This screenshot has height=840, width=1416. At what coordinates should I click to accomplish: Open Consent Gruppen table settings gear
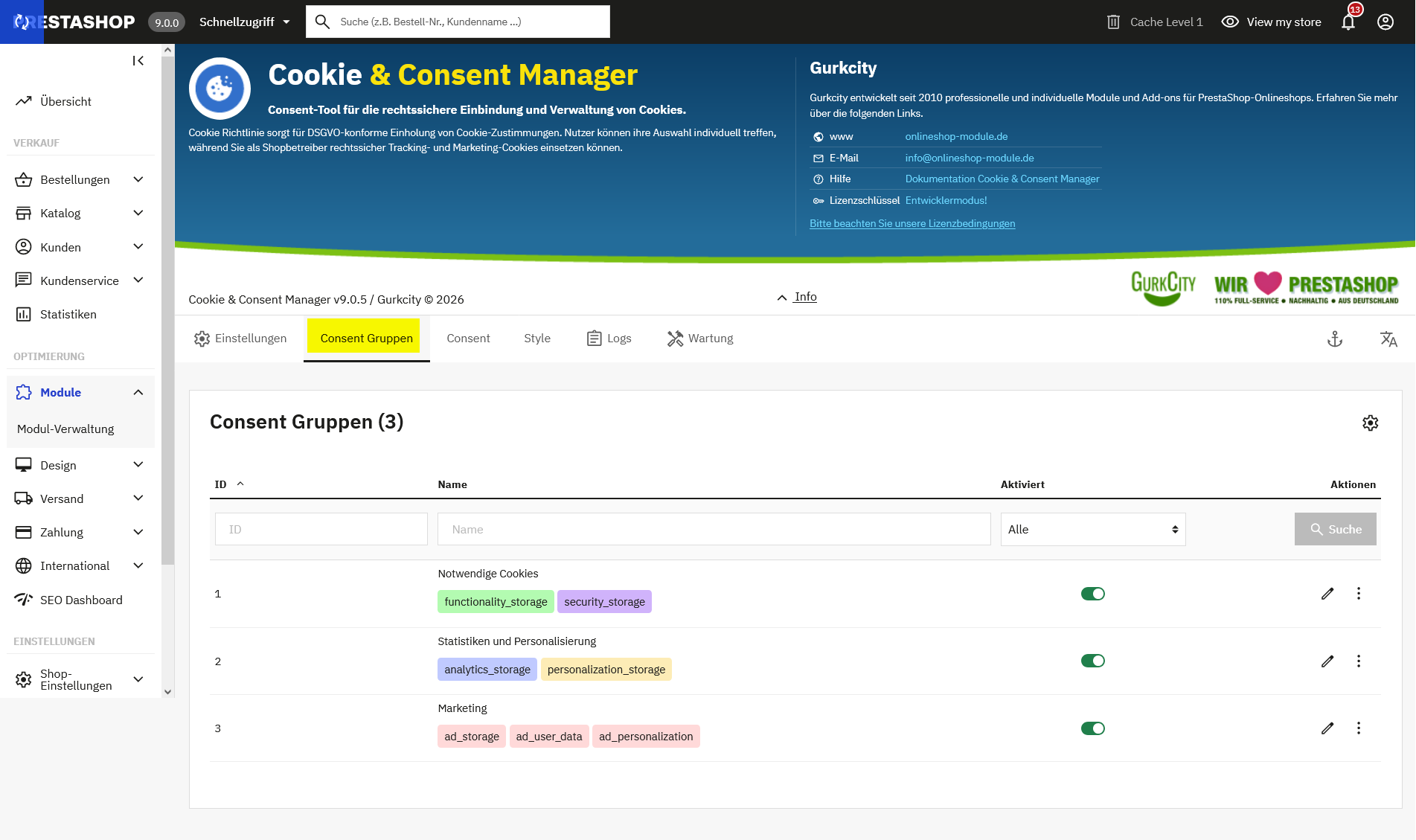click(1370, 423)
